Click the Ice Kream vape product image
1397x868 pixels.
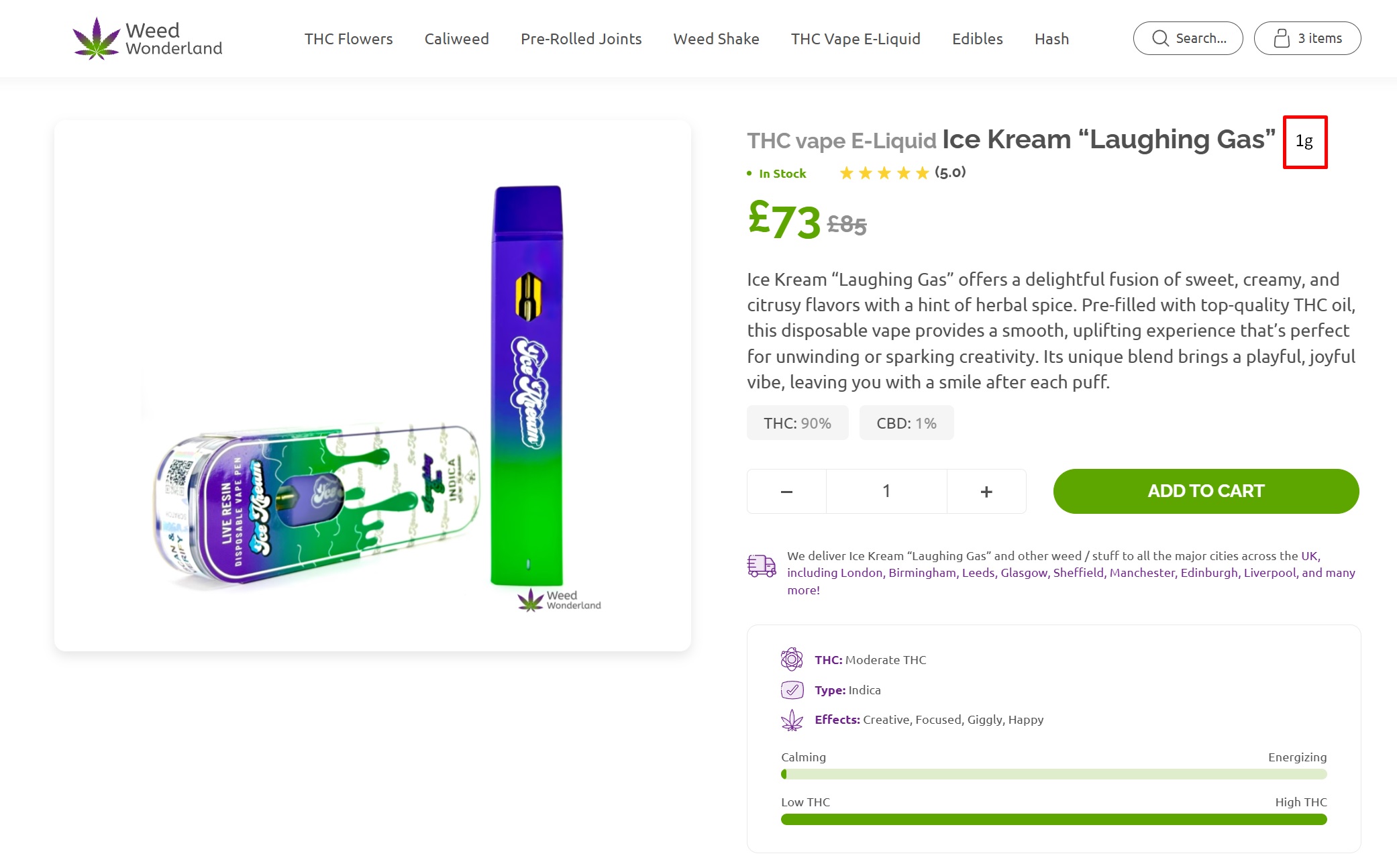tap(372, 386)
